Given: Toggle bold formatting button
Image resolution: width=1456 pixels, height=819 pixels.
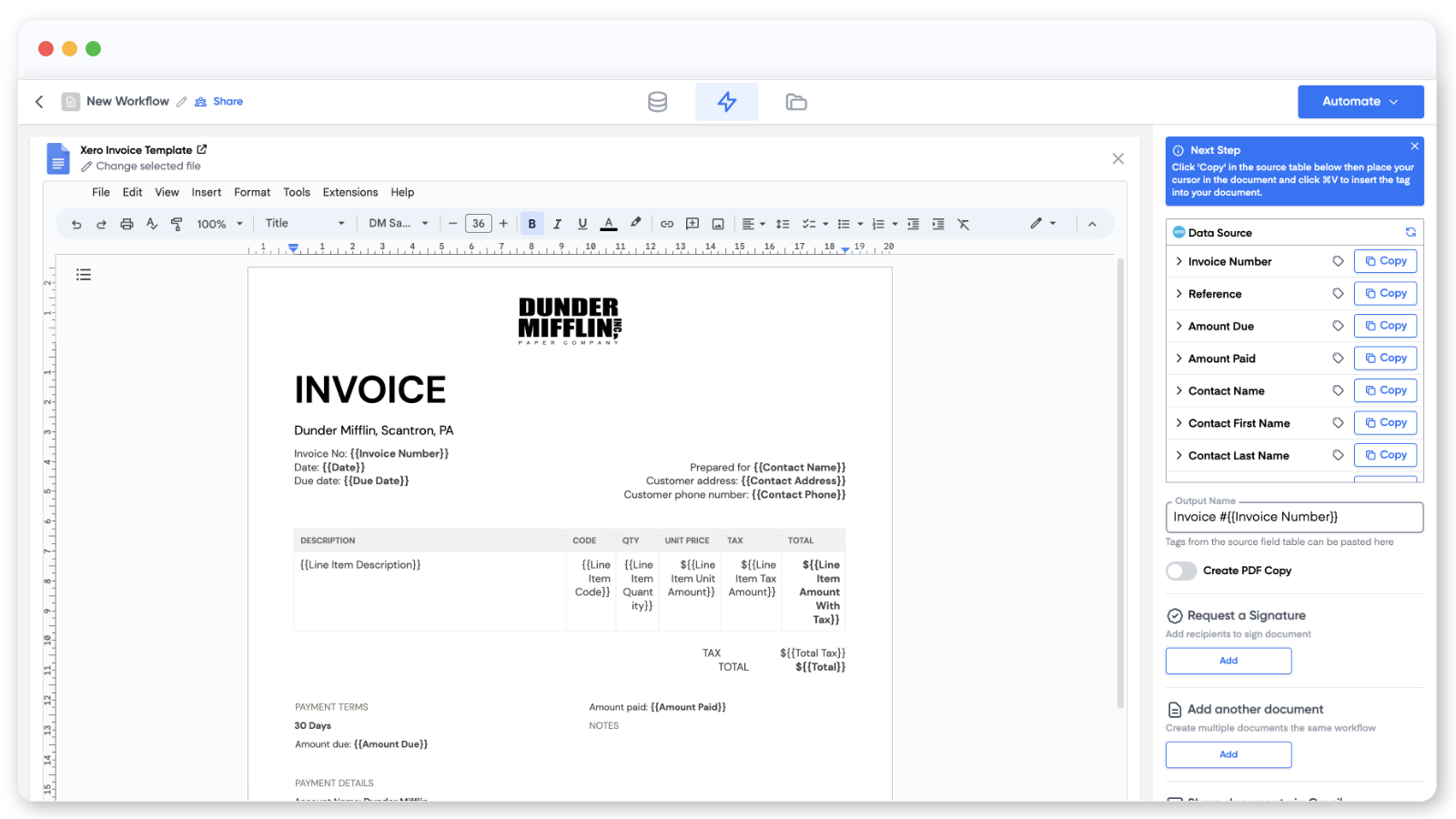Looking at the screenshot, I should (532, 224).
